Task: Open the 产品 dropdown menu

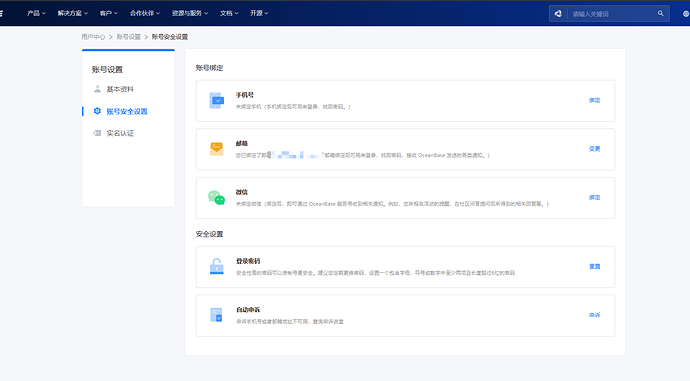Action: point(36,13)
